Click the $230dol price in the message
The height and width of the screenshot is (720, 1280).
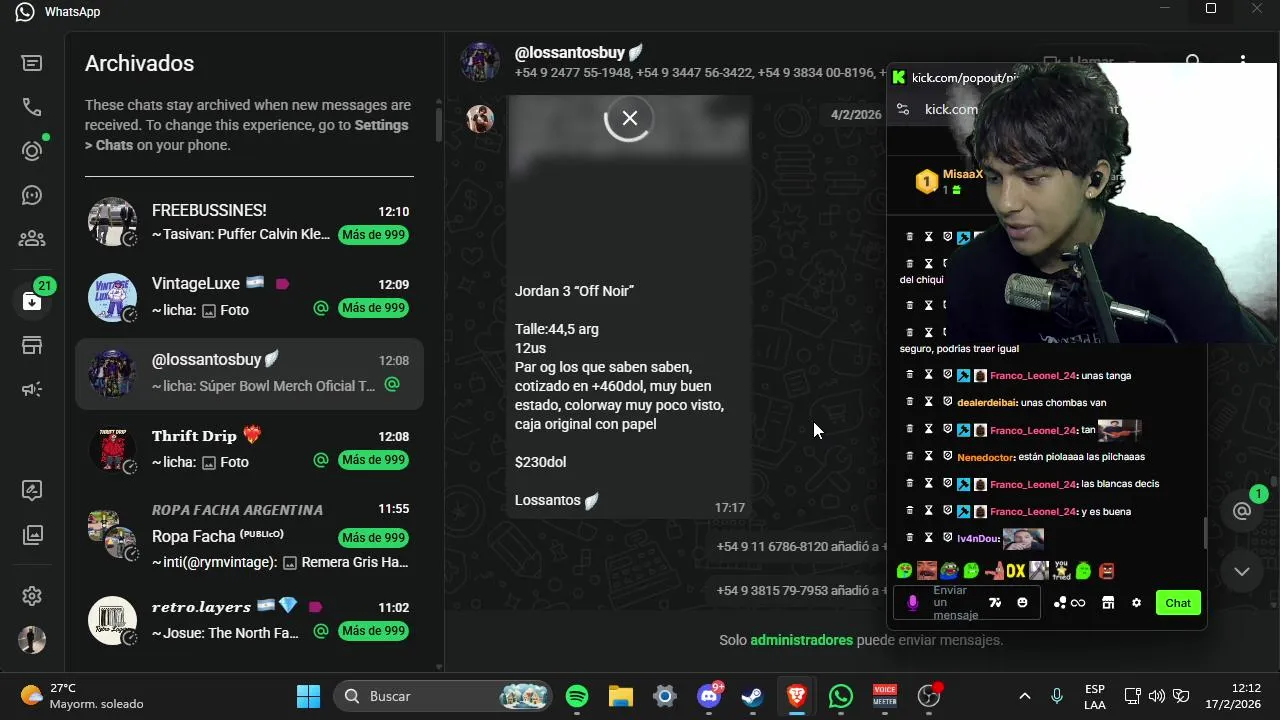[541, 462]
